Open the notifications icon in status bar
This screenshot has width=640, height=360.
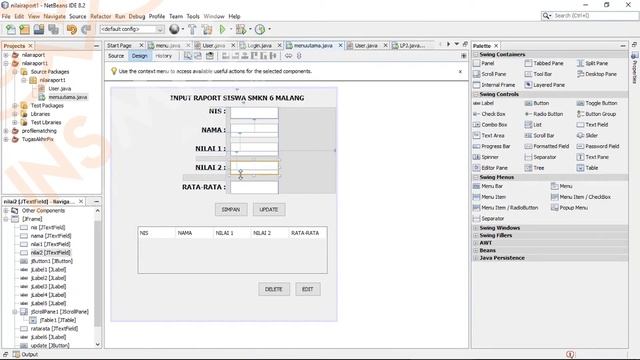pos(570,354)
